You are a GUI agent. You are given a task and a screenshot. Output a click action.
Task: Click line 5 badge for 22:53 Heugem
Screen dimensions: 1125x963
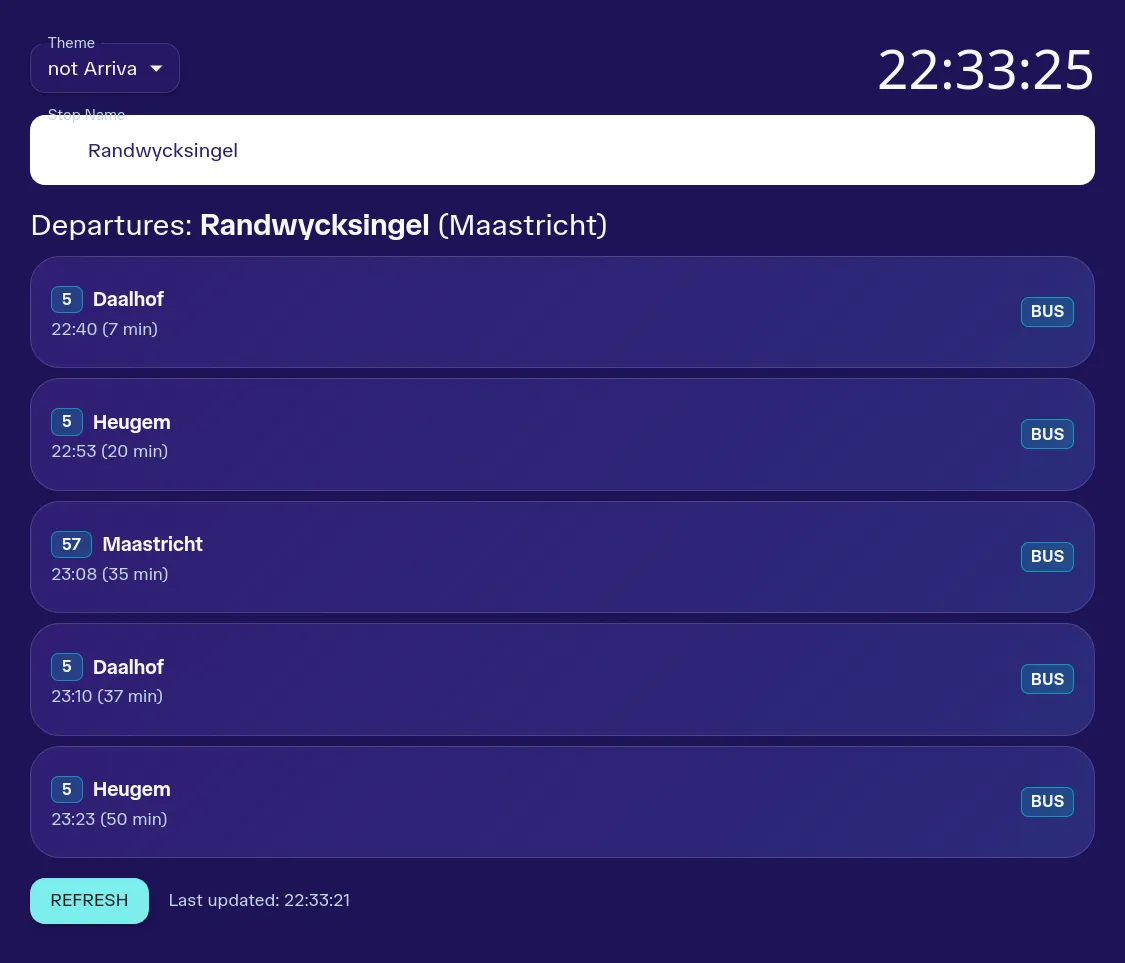pos(67,422)
